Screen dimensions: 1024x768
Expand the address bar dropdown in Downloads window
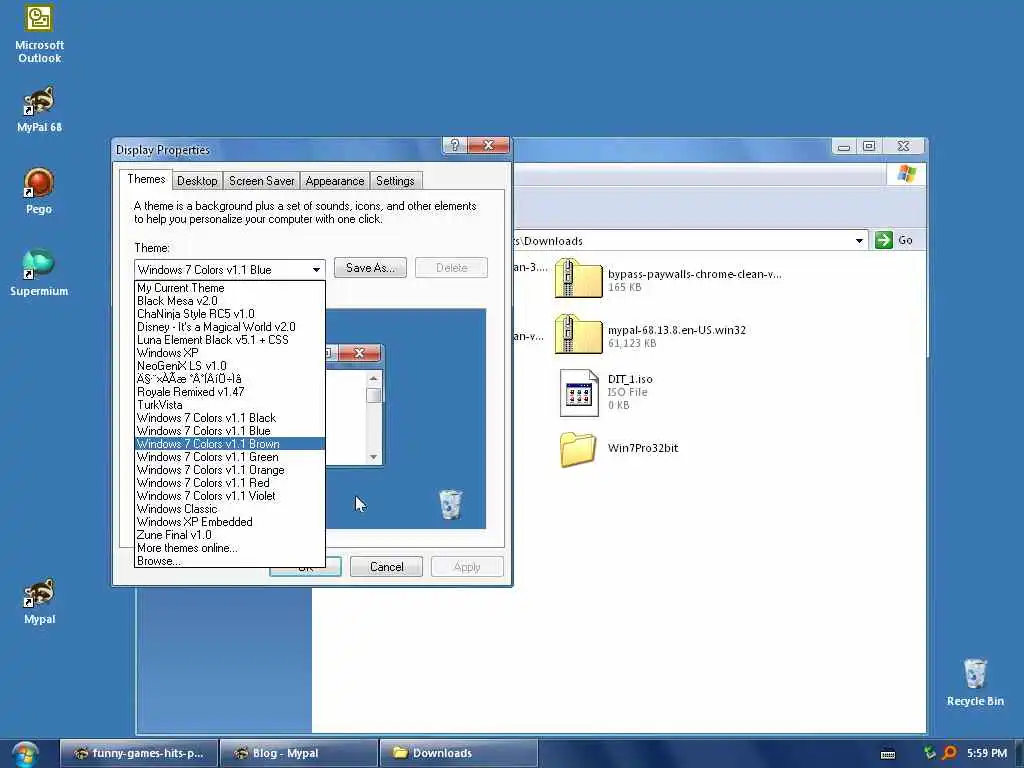(859, 241)
